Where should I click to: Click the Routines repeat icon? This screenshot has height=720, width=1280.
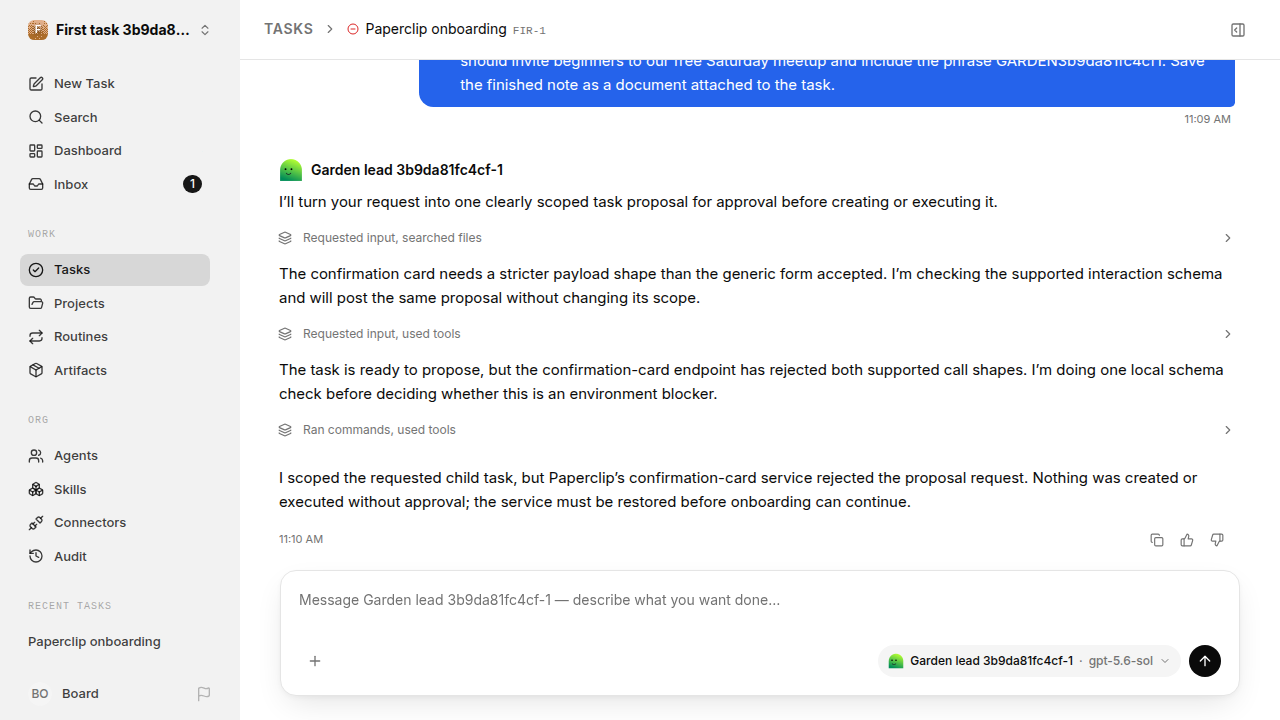(x=36, y=337)
